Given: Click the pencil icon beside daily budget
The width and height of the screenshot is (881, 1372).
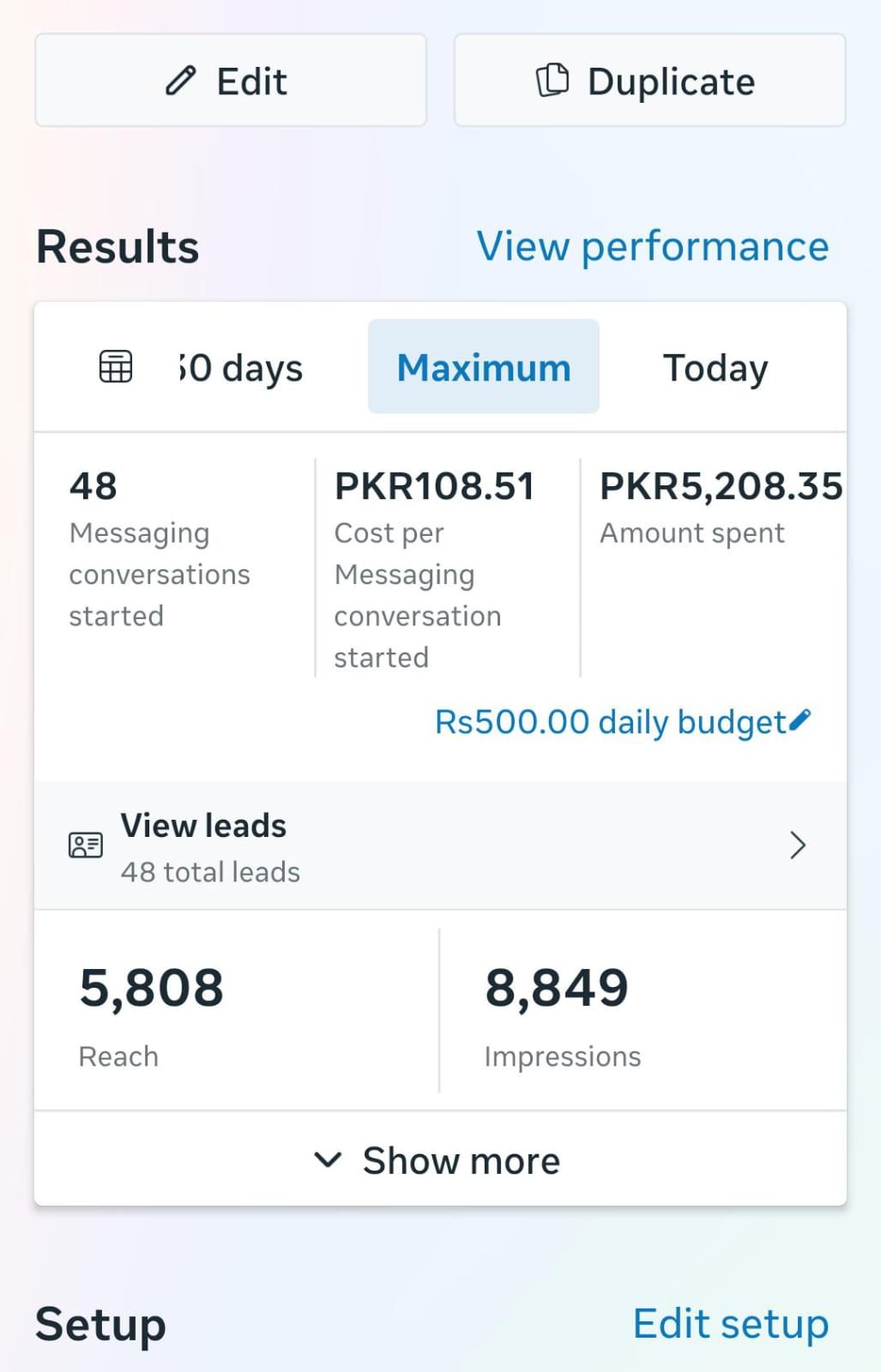Looking at the screenshot, I should (x=801, y=721).
